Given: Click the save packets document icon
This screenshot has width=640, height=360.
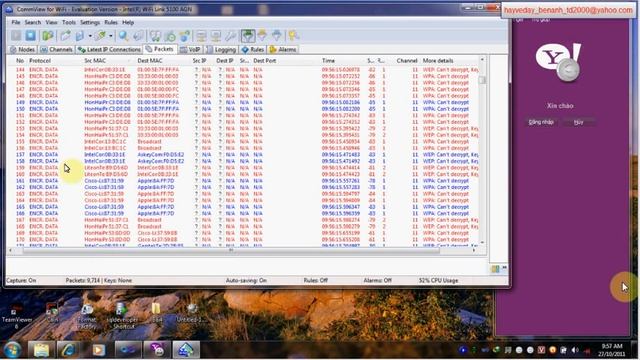Looking at the screenshot, I should (x=80, y=36).
